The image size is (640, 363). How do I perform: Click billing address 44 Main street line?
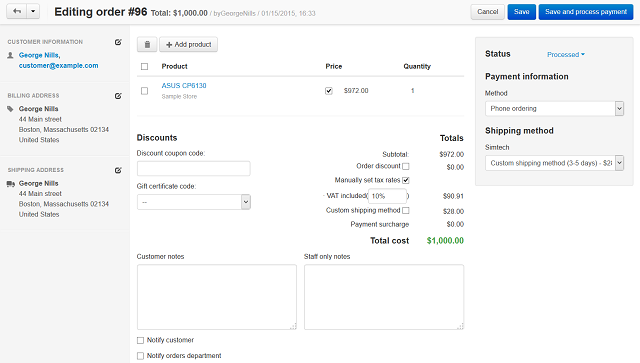(40, 119)
